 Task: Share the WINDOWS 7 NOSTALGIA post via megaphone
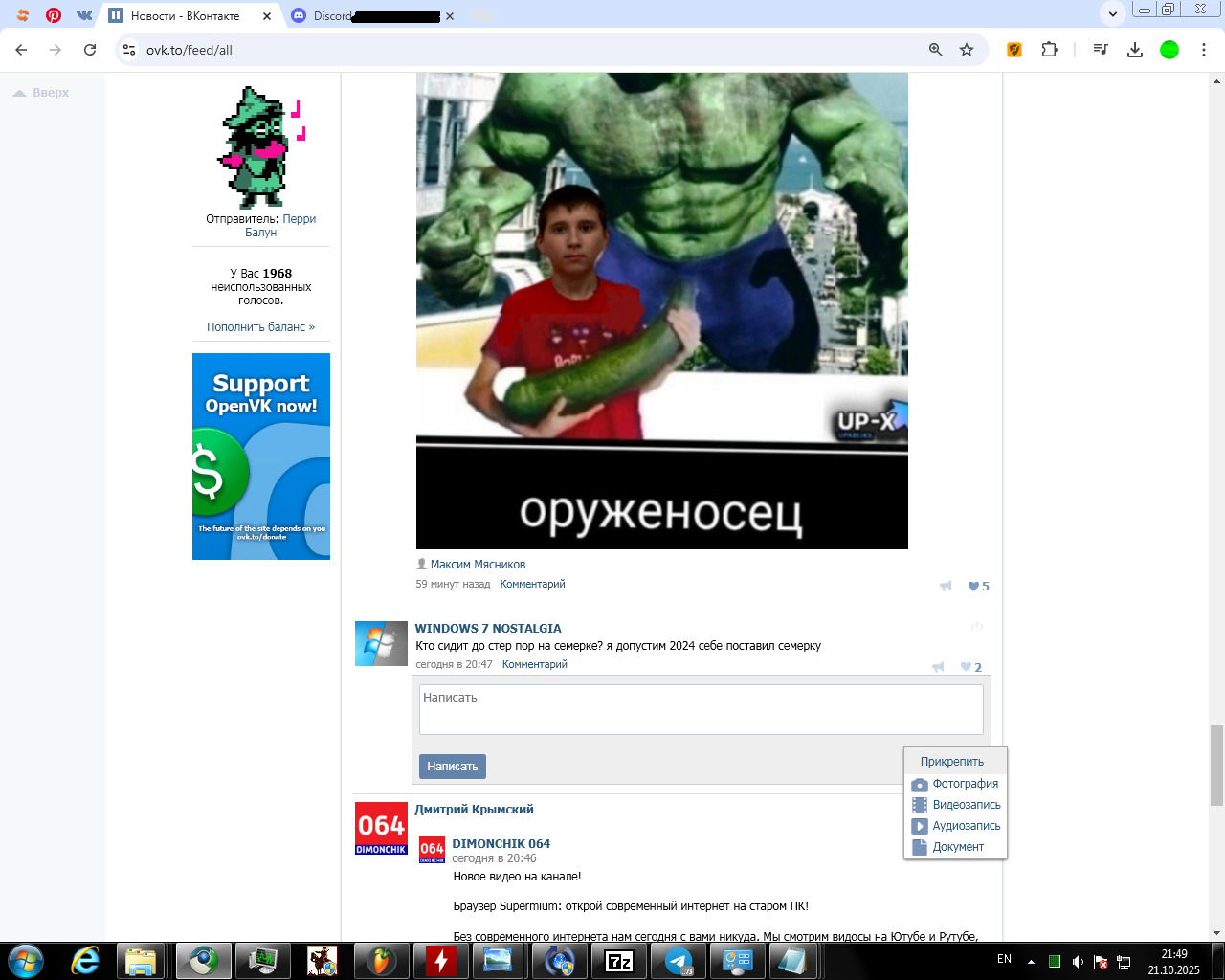[x=938, y=667]
